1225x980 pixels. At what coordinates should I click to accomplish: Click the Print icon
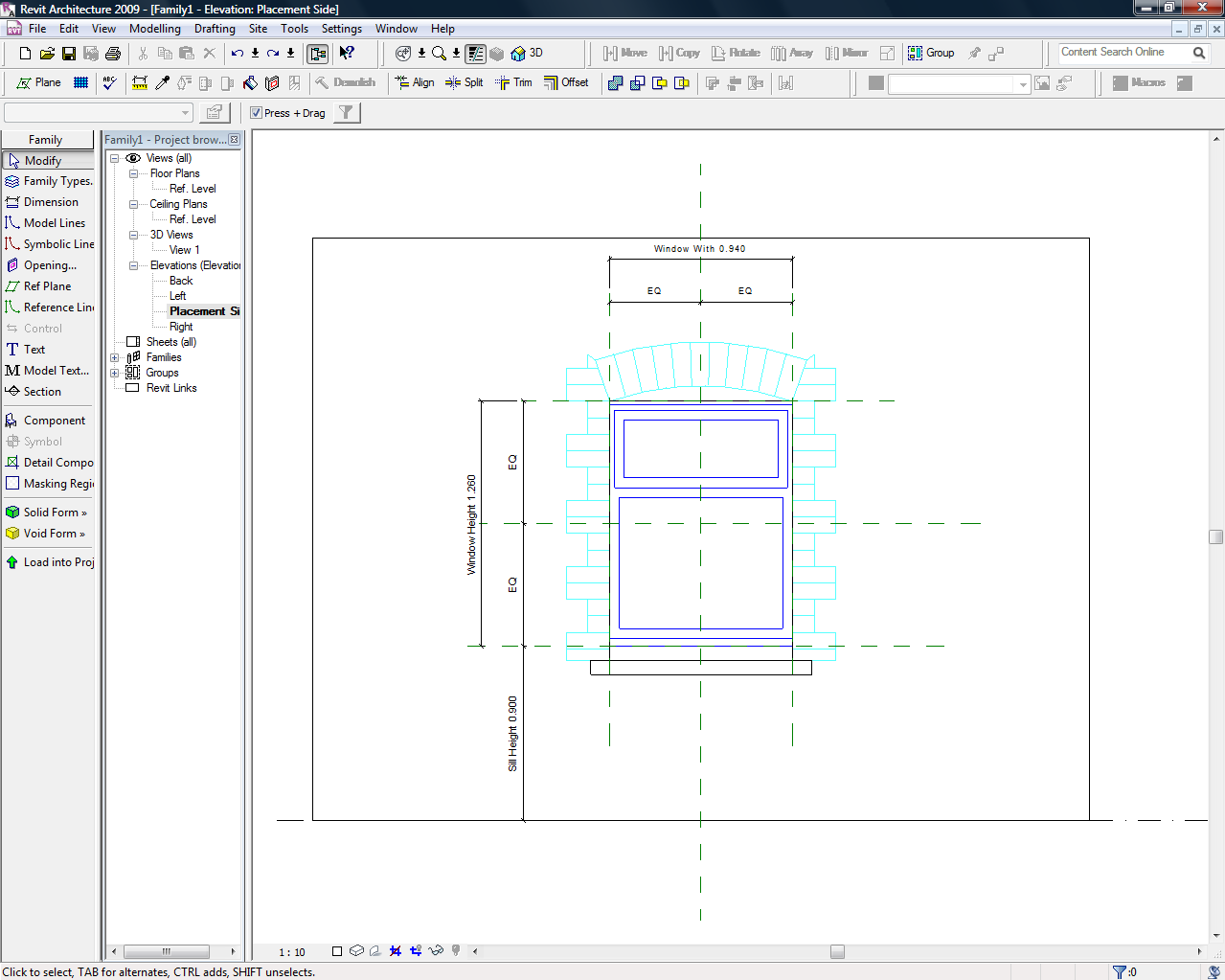[113, 54]
